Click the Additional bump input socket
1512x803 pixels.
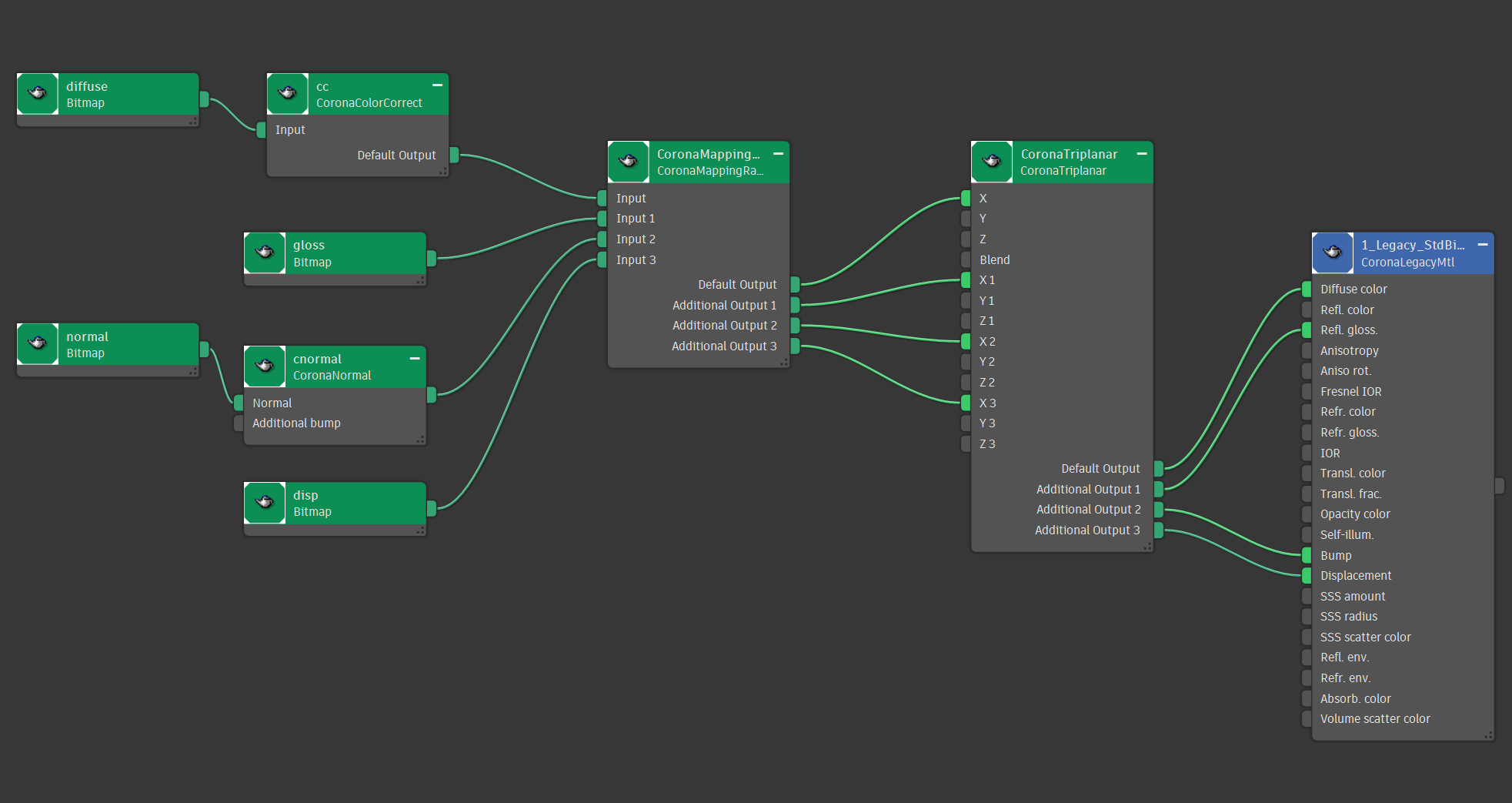[239, 423]
